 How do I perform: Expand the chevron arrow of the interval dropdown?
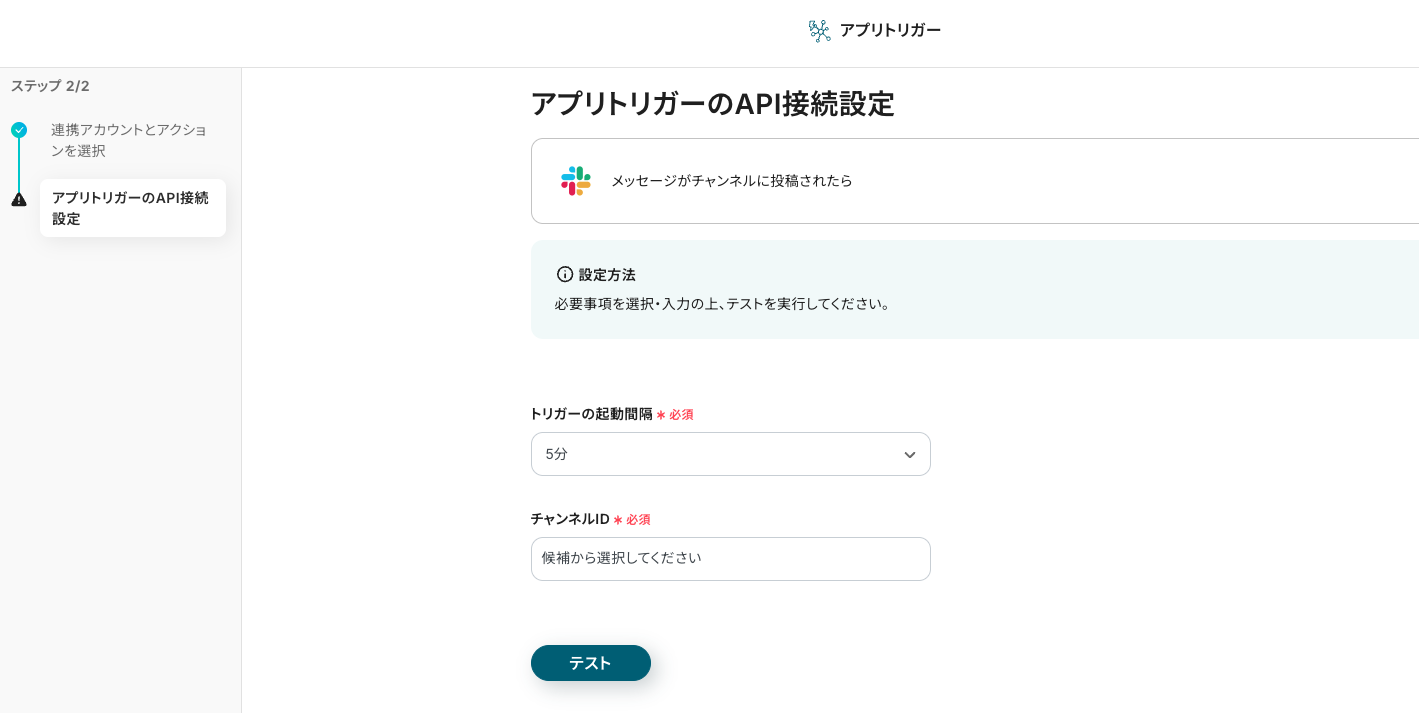909,455
